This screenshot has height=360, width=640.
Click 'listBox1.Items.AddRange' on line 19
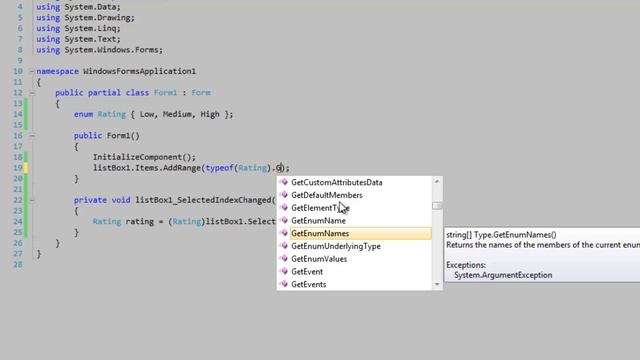click(x=147, y=168)
